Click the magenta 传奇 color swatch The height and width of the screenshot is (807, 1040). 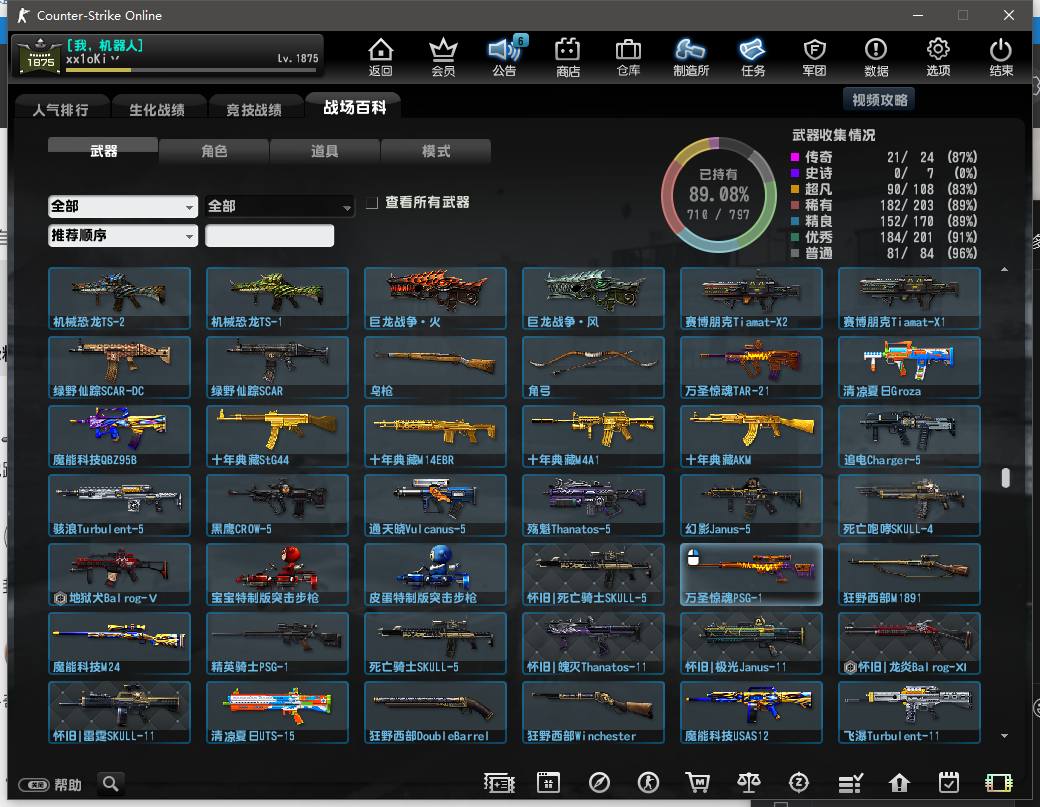click(795, 157)
